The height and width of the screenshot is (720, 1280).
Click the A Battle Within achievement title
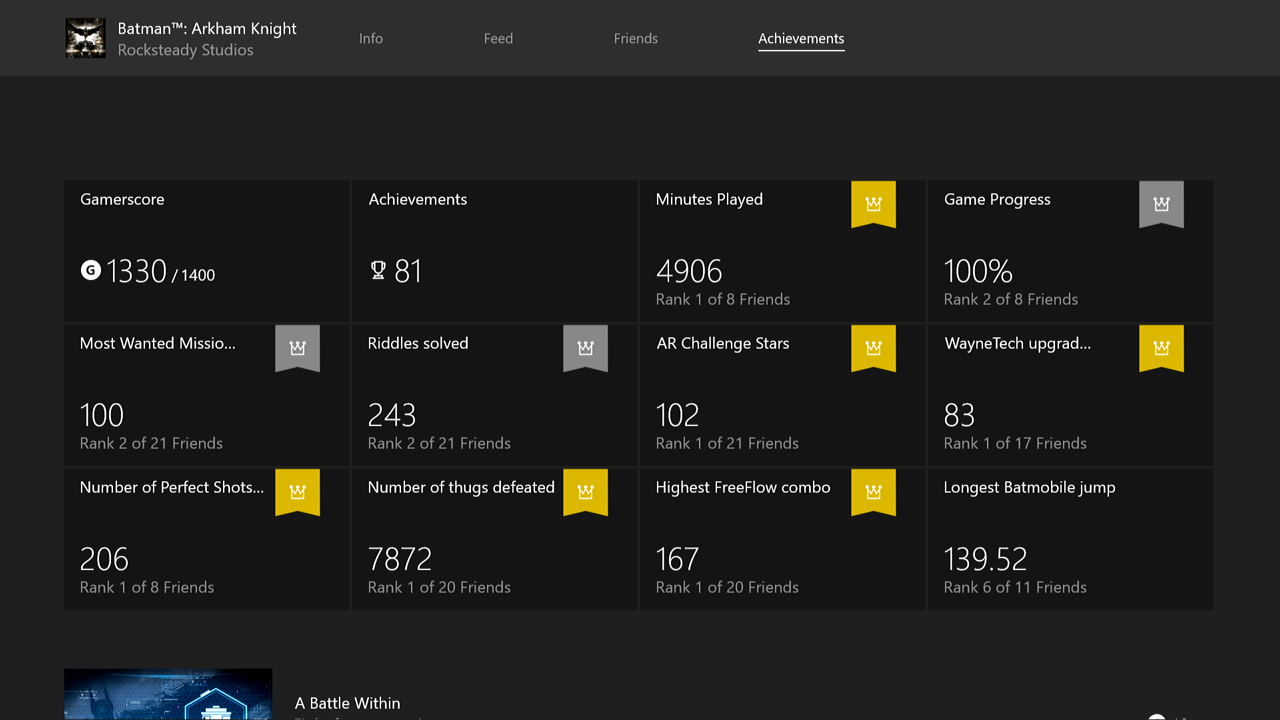(347, 703)
